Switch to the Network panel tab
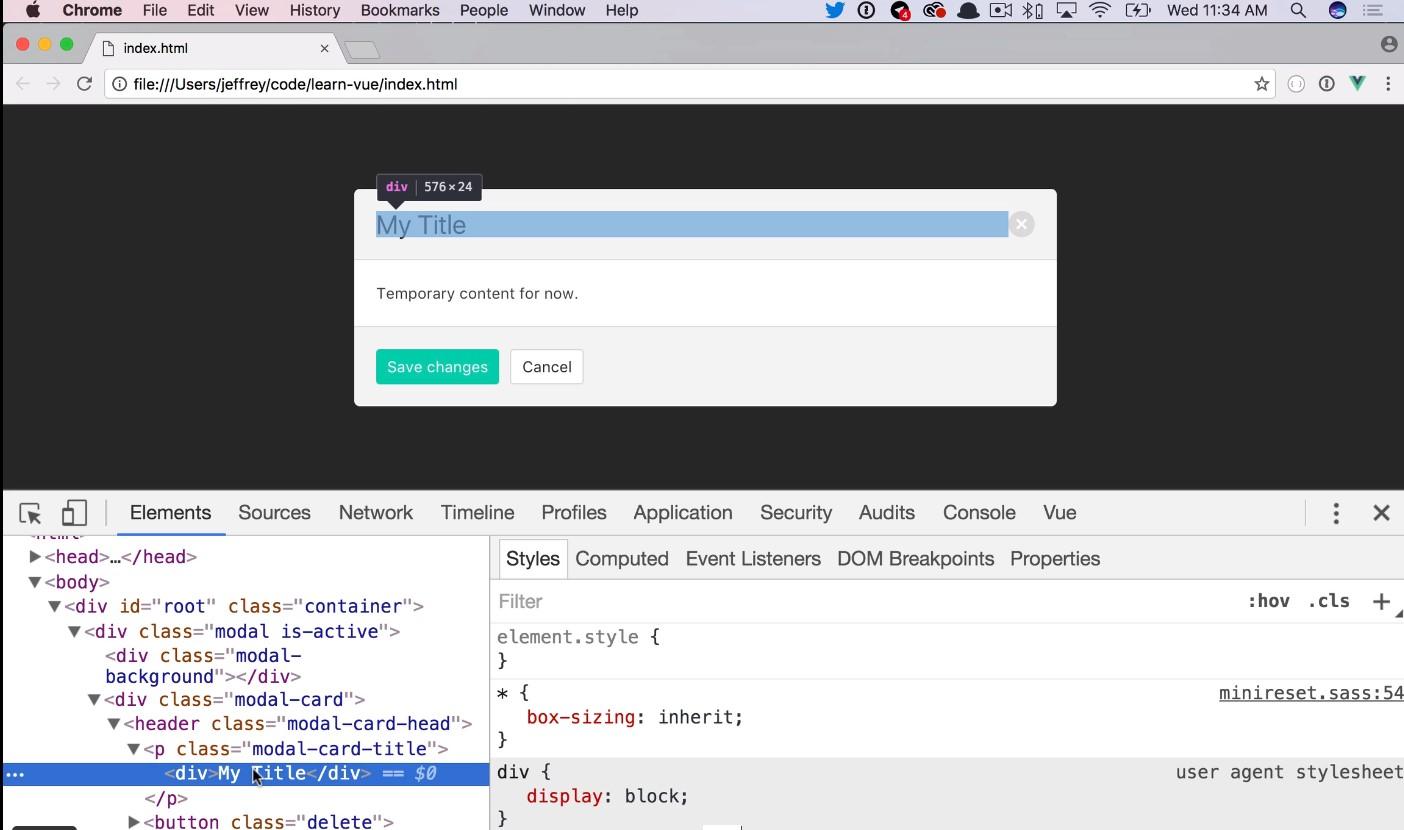 click(x=376, y=513)
